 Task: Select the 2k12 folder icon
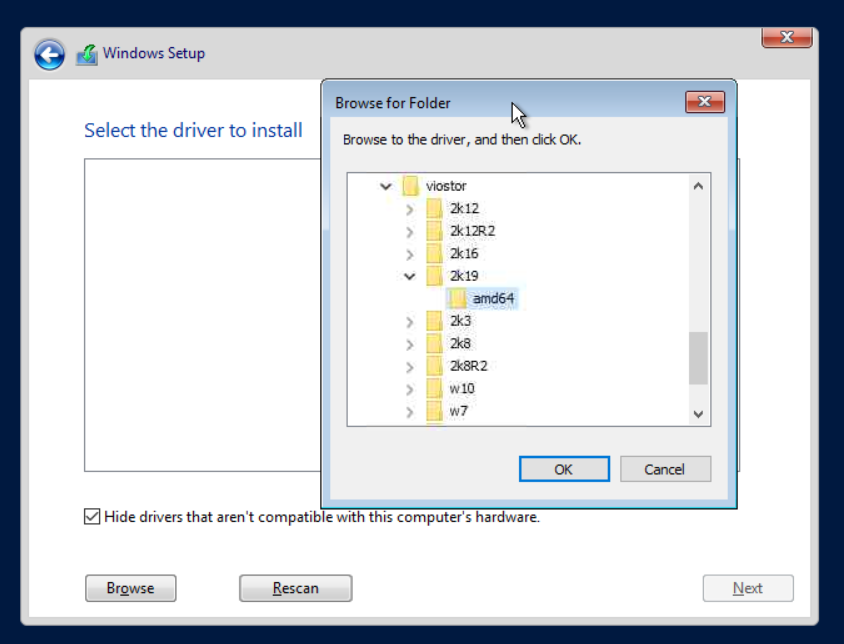coord(434,208)
